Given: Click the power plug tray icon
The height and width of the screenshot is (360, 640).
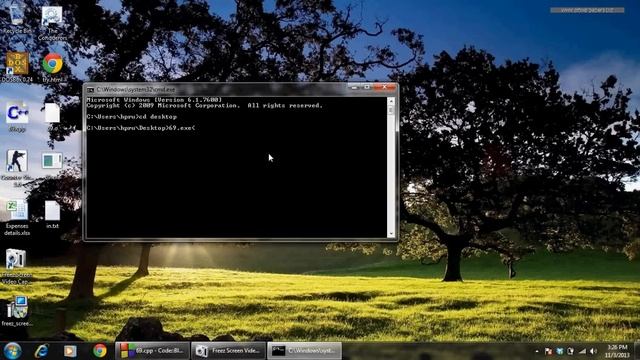Looking at the screenshot, I should pyautogui.click(x=571, y=351).
